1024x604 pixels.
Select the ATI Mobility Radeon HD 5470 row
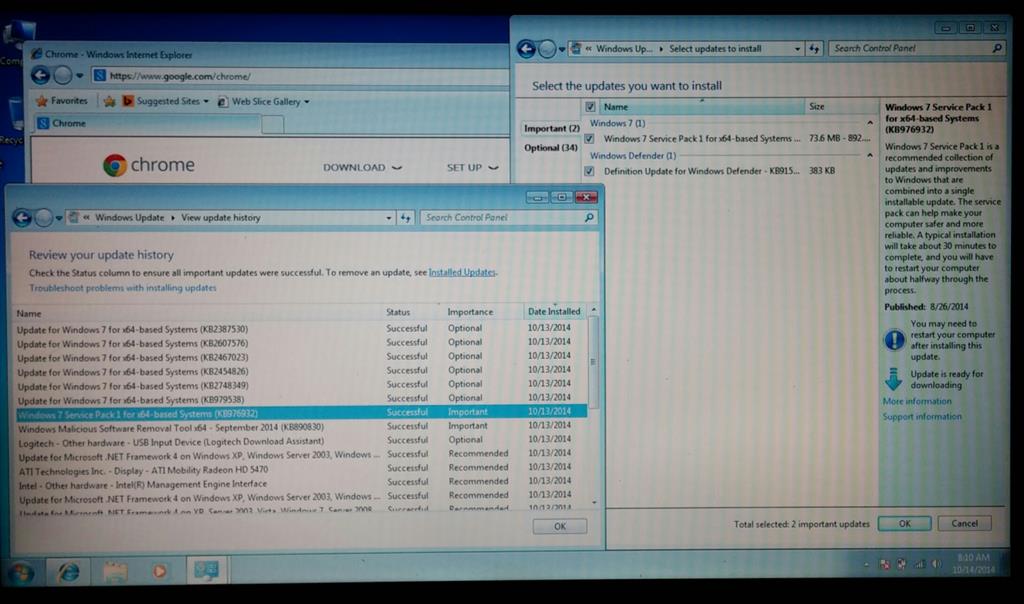[x=300, y=469]
